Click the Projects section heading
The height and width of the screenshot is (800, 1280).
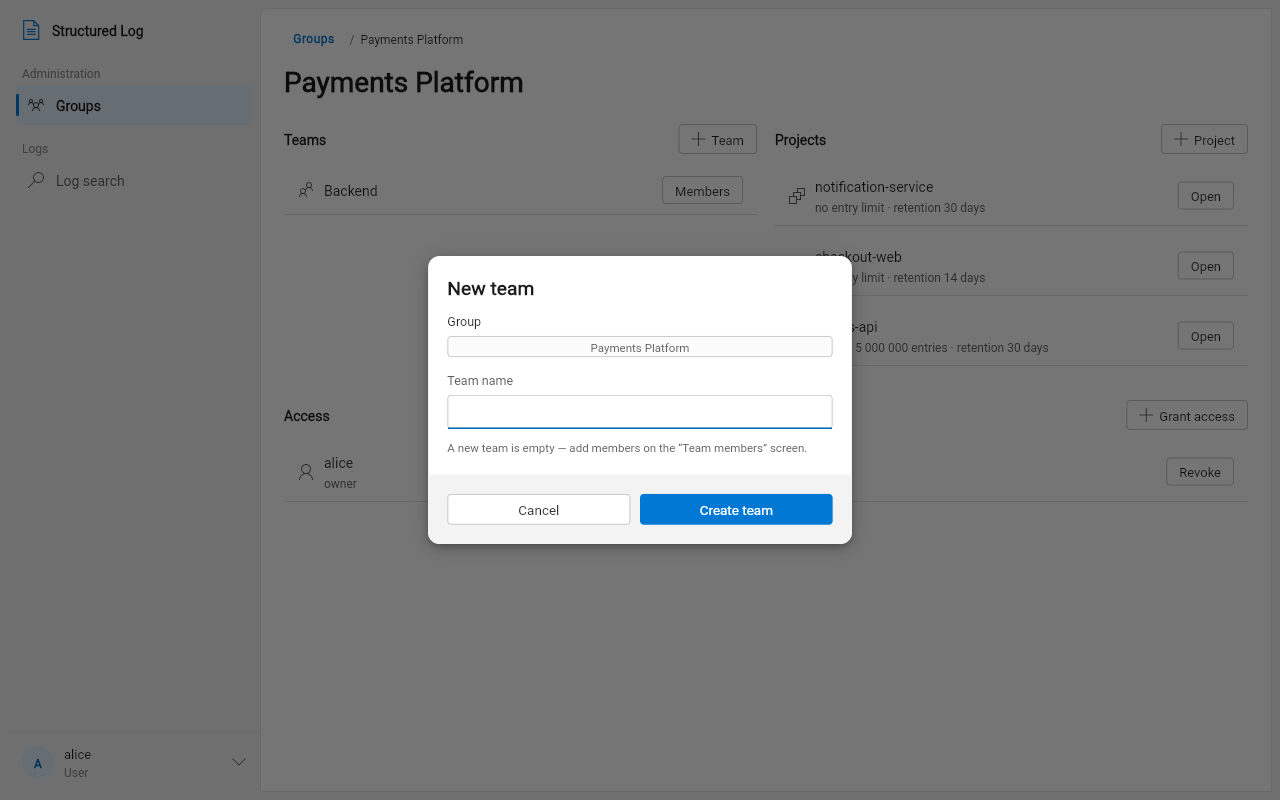800,139
